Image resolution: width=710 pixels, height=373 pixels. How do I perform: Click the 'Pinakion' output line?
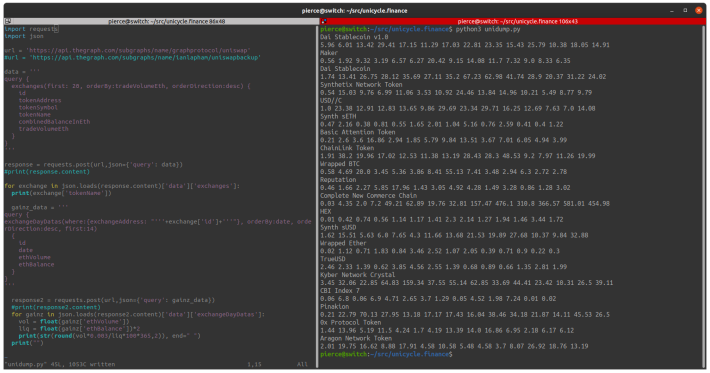click(x=335, y=306)
